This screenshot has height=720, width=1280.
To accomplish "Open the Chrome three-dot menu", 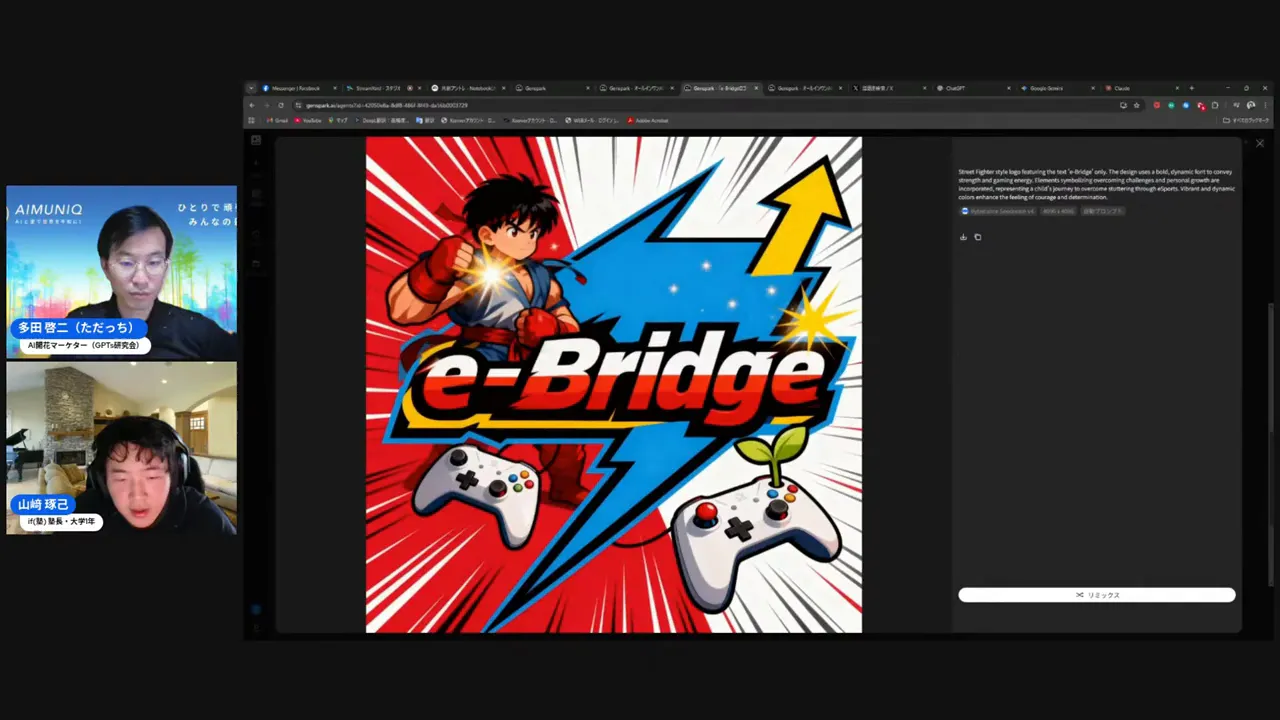I will coord(1265,105).
